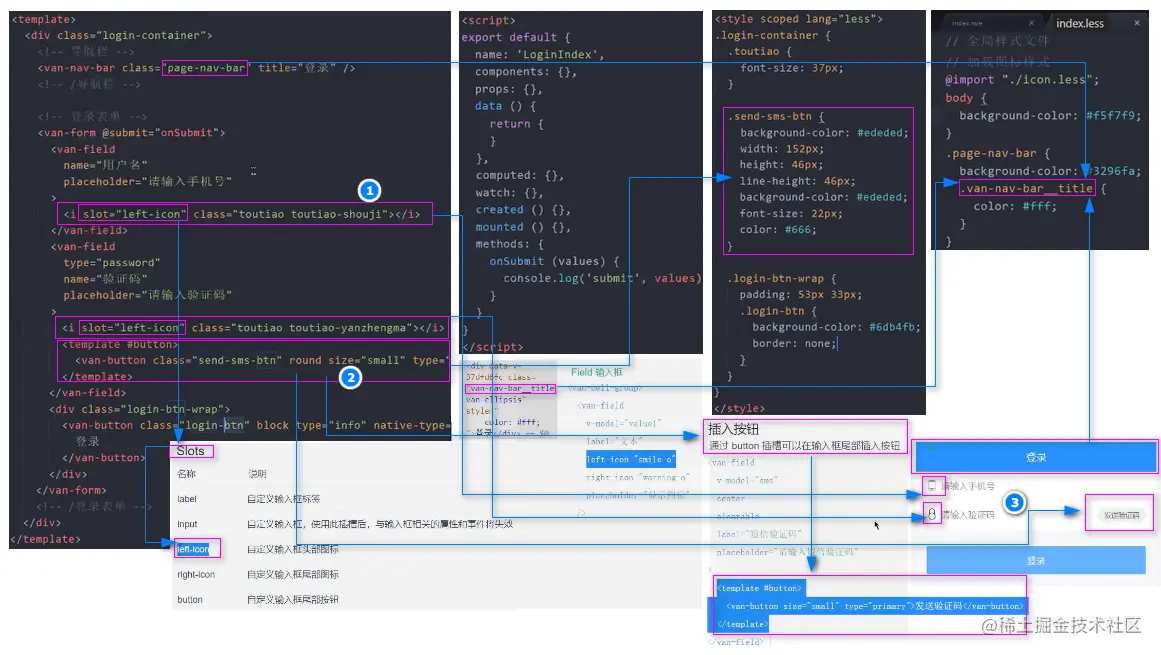Viewport: 1161px width, 655px height.
Task: Close the index.less editor tab
Action: click(1137, 23)
